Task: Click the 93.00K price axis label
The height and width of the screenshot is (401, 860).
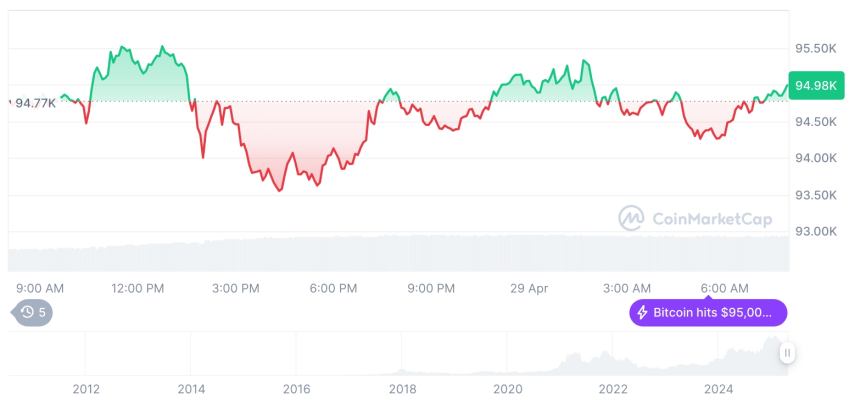Action: [815, 231]
